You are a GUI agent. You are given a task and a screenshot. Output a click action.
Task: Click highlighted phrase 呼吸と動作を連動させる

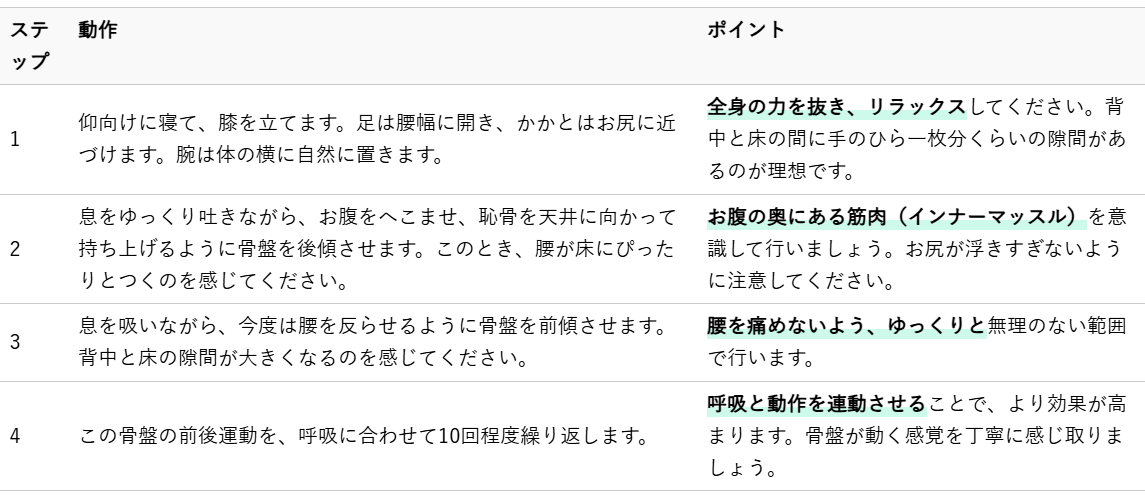pos(818,405)
